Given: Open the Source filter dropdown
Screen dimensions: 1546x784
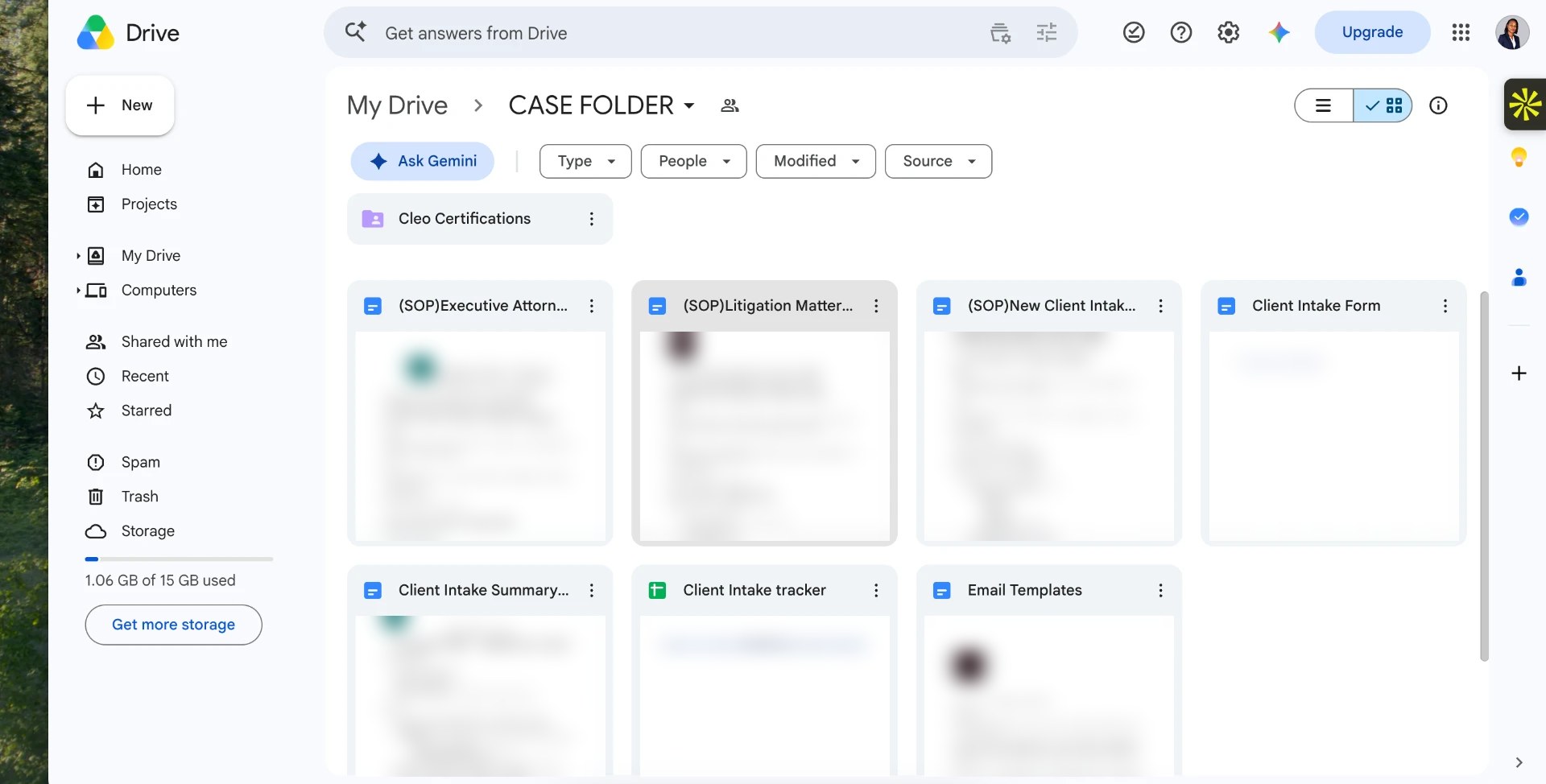Looking at the screenshot, I should click(x=938, y=161).
